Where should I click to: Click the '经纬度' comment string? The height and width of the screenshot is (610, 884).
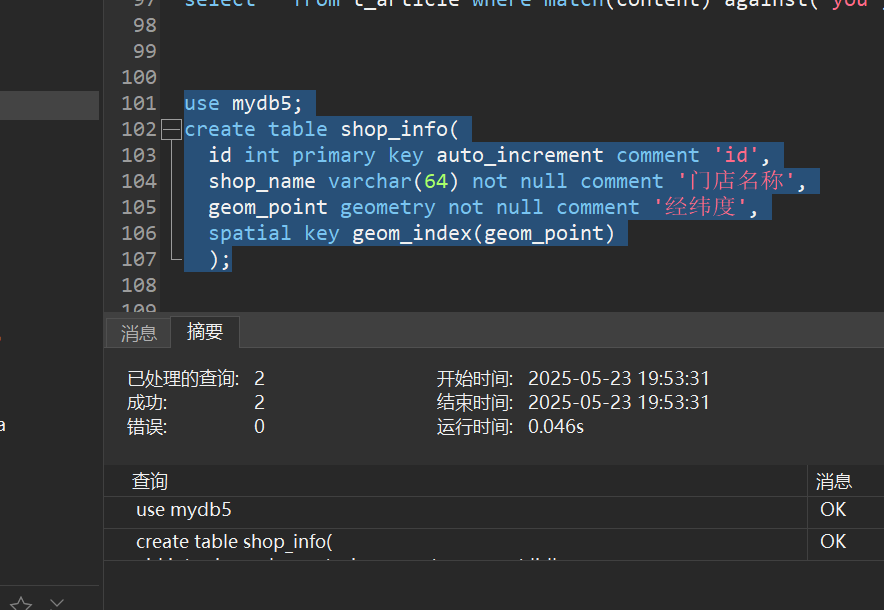(700, 207)
